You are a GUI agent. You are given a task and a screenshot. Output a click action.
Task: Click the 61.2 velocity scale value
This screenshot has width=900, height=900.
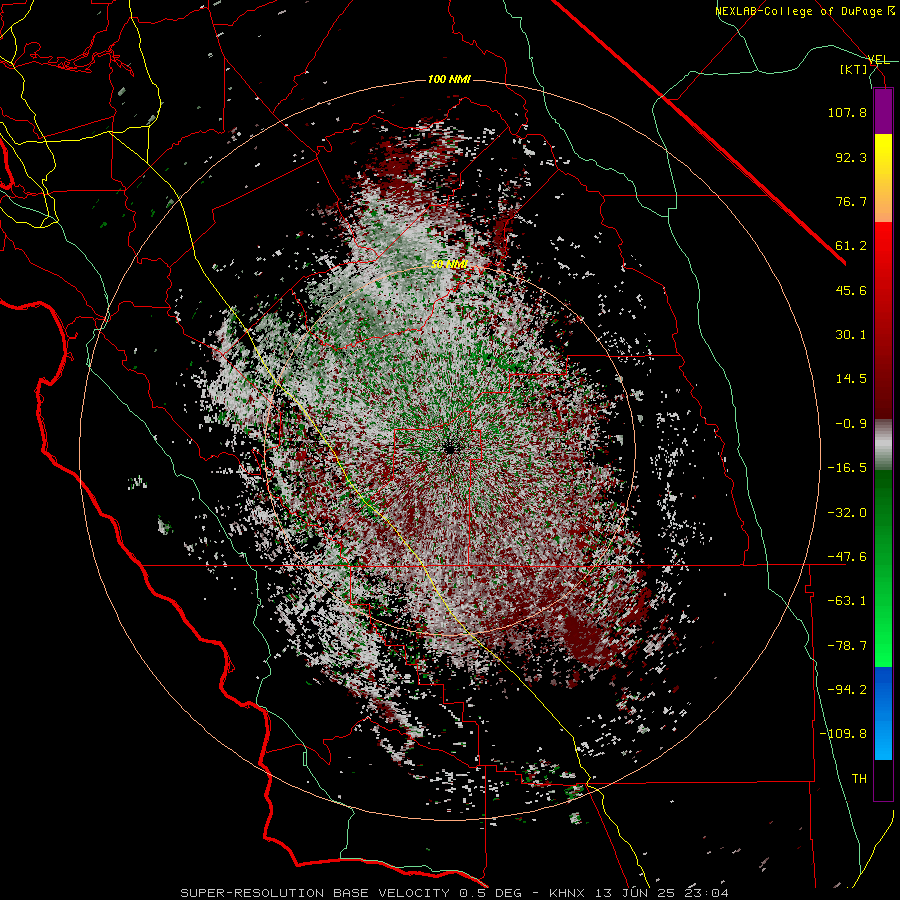851,246
